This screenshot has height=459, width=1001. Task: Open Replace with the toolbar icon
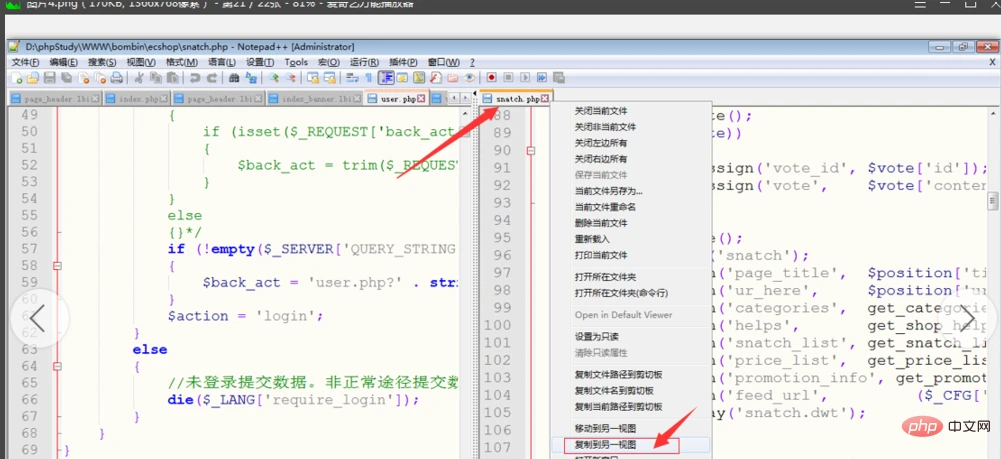(252, 78)
